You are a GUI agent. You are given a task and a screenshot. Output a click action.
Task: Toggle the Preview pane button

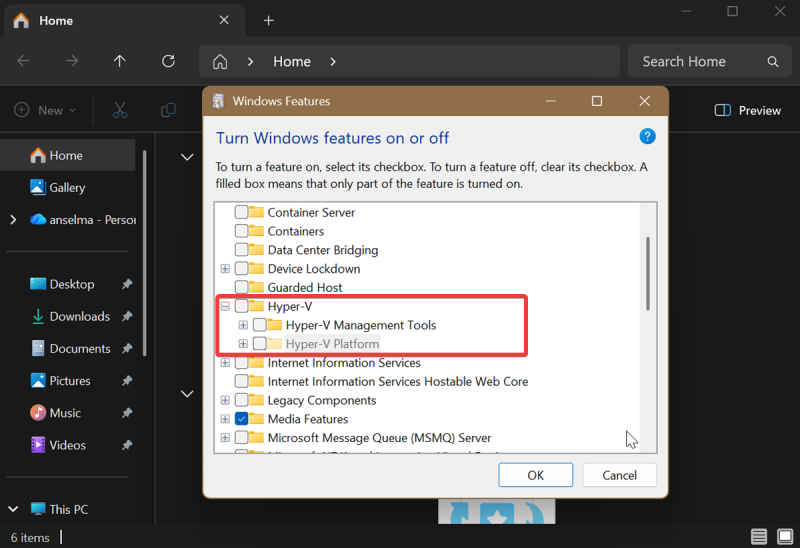pos(747,110)
